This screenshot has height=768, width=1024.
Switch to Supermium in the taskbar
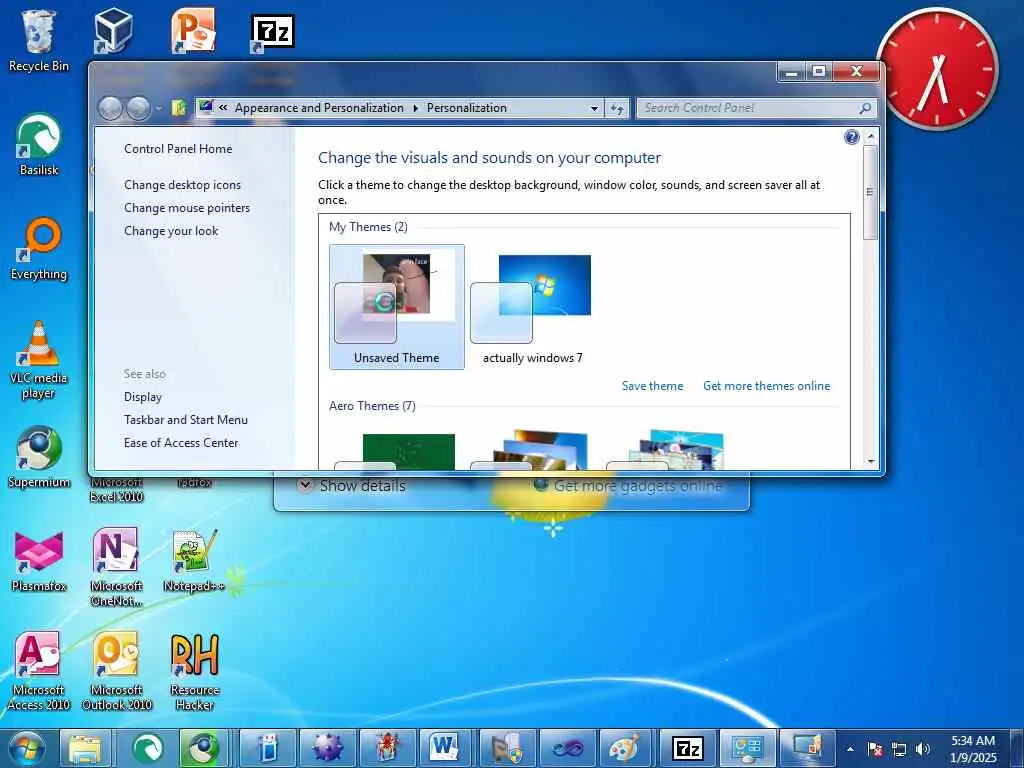204,748
